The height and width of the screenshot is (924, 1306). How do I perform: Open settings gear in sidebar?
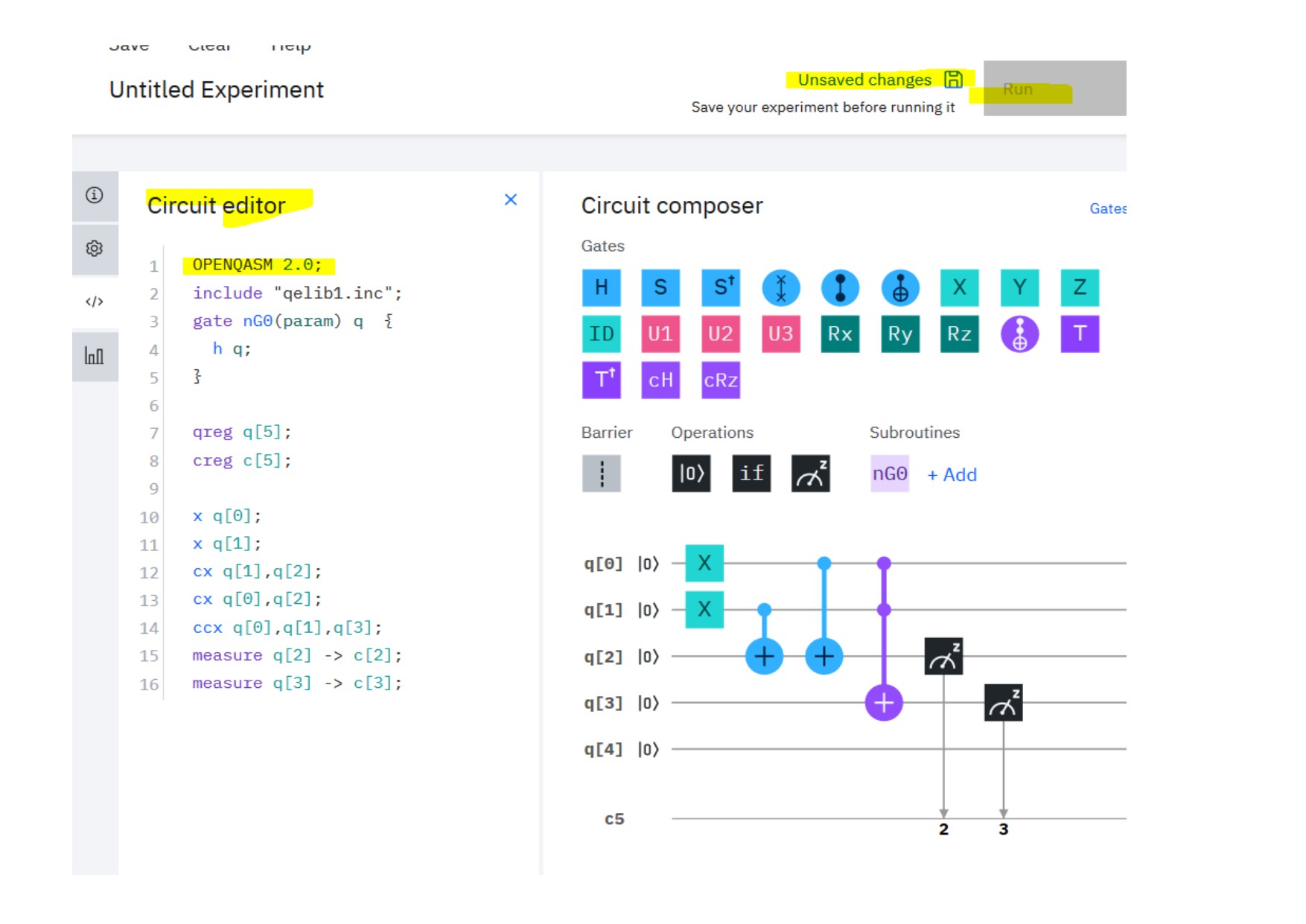95,249
